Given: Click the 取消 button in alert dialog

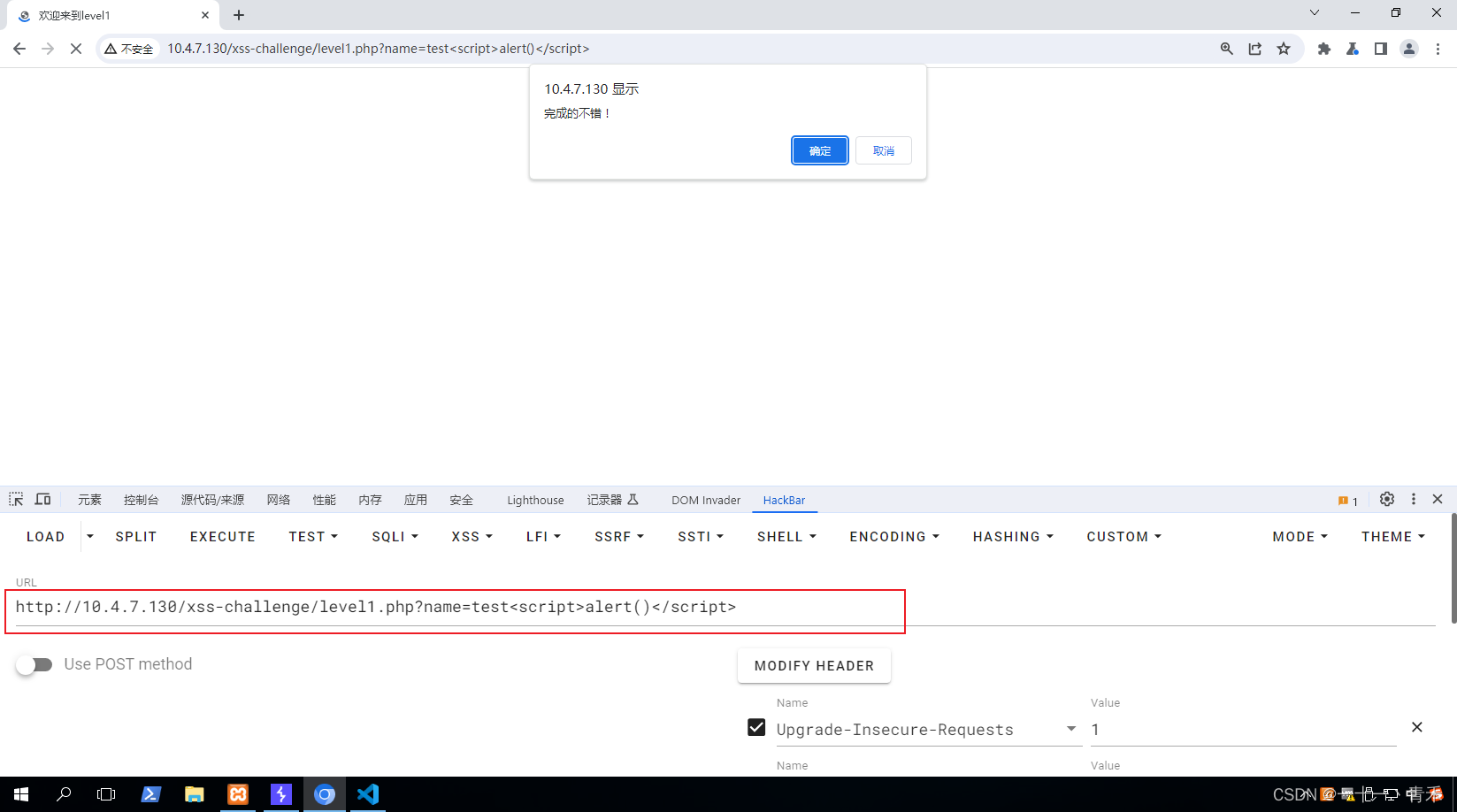Looking at the screenshot, I should pyautogui.click(x=884, y=150).
